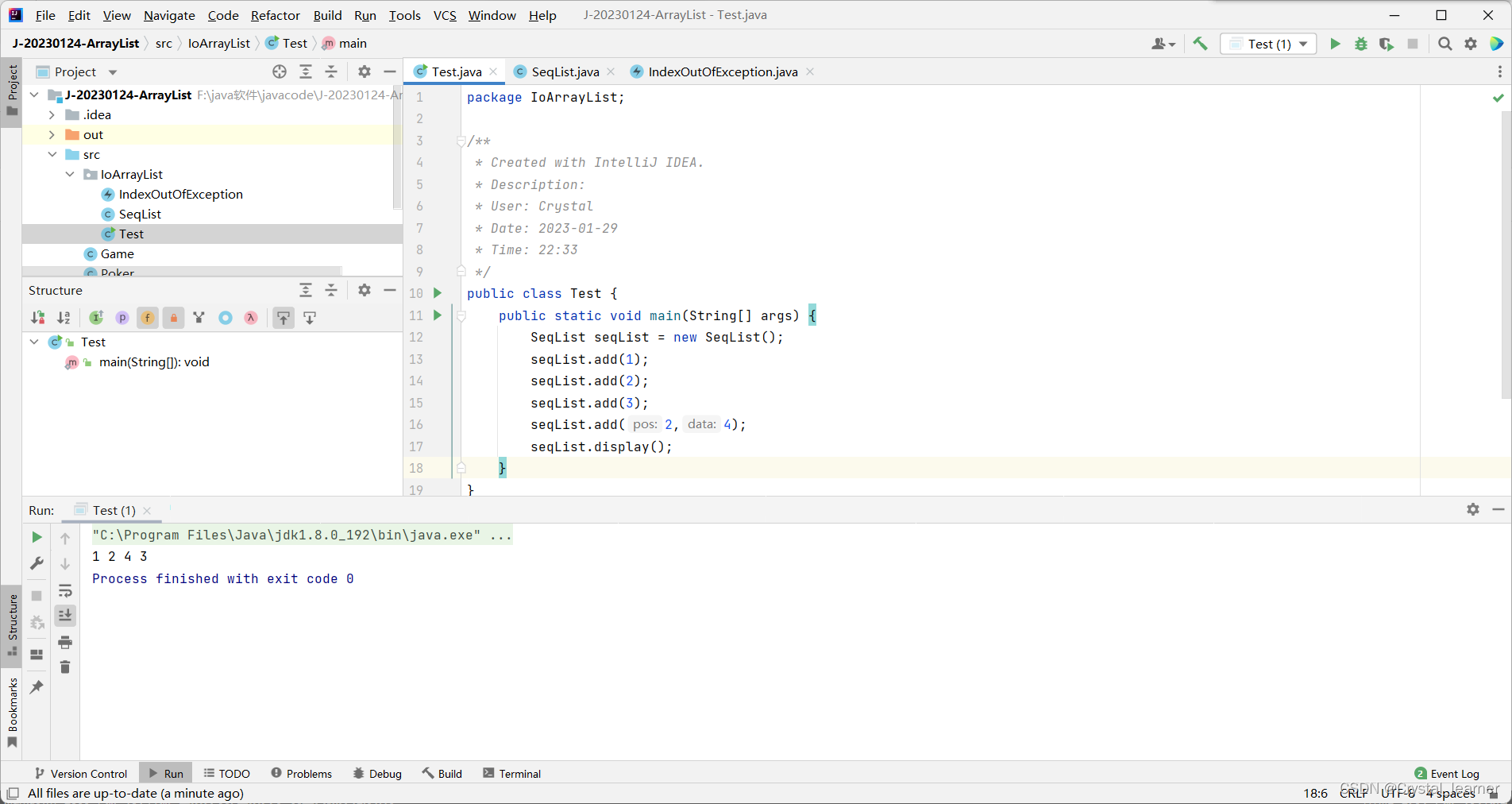Switch to the SeqList.java tab

tap(565, 72)
